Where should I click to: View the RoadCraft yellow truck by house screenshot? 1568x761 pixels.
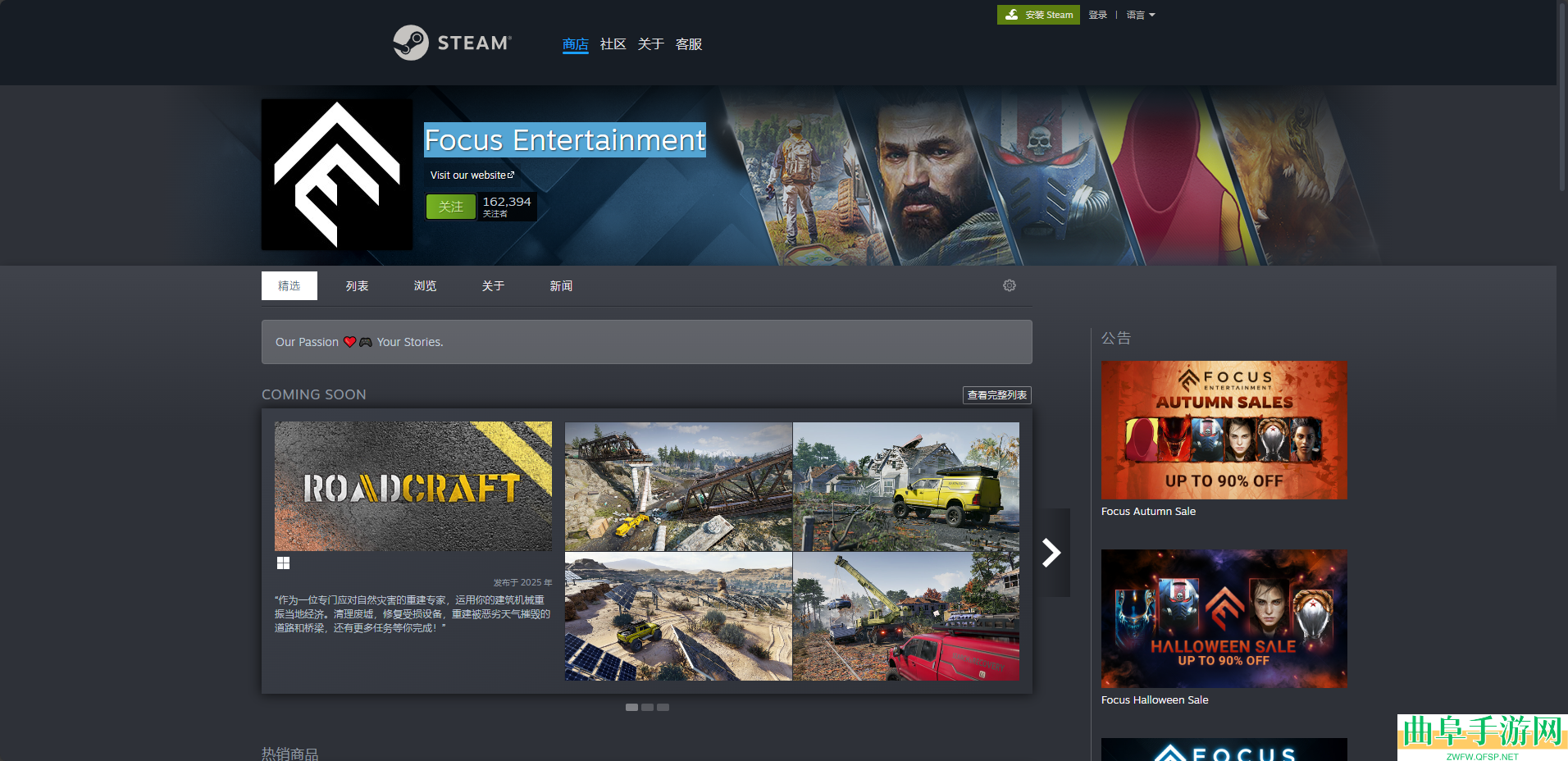(x=906, y=486)
